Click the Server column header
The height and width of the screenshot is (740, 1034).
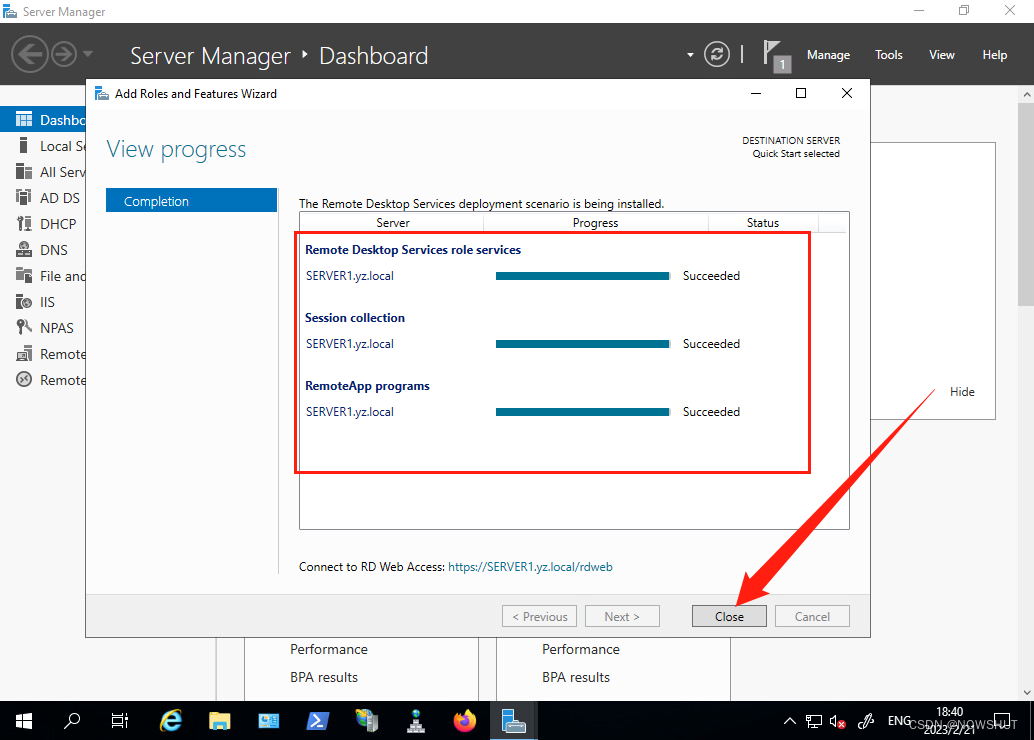[x=392, y=223]
